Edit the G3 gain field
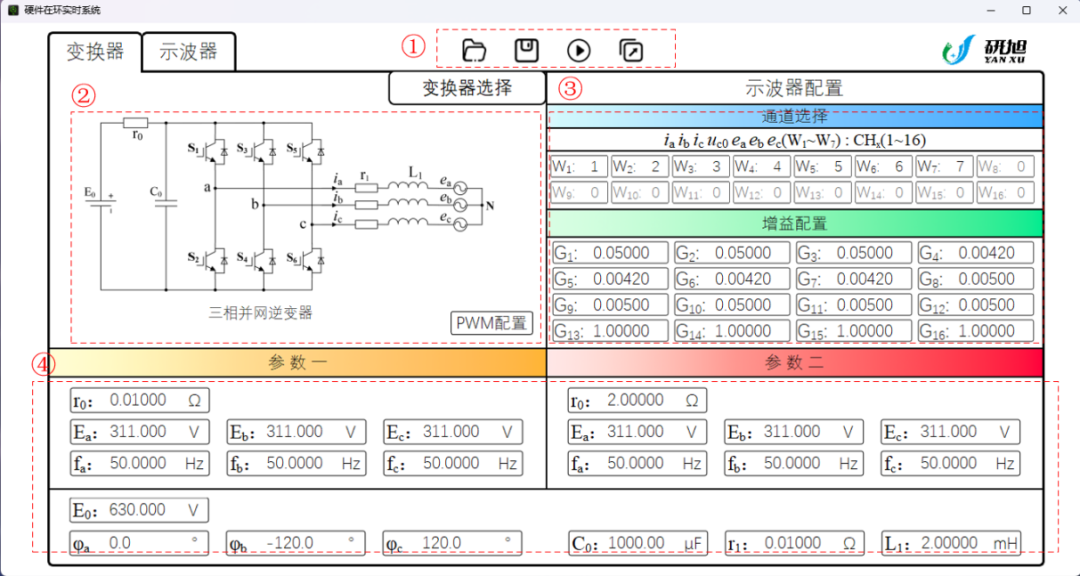The height and width of the screenshot is (576, 1080). [x=854, y=253]
